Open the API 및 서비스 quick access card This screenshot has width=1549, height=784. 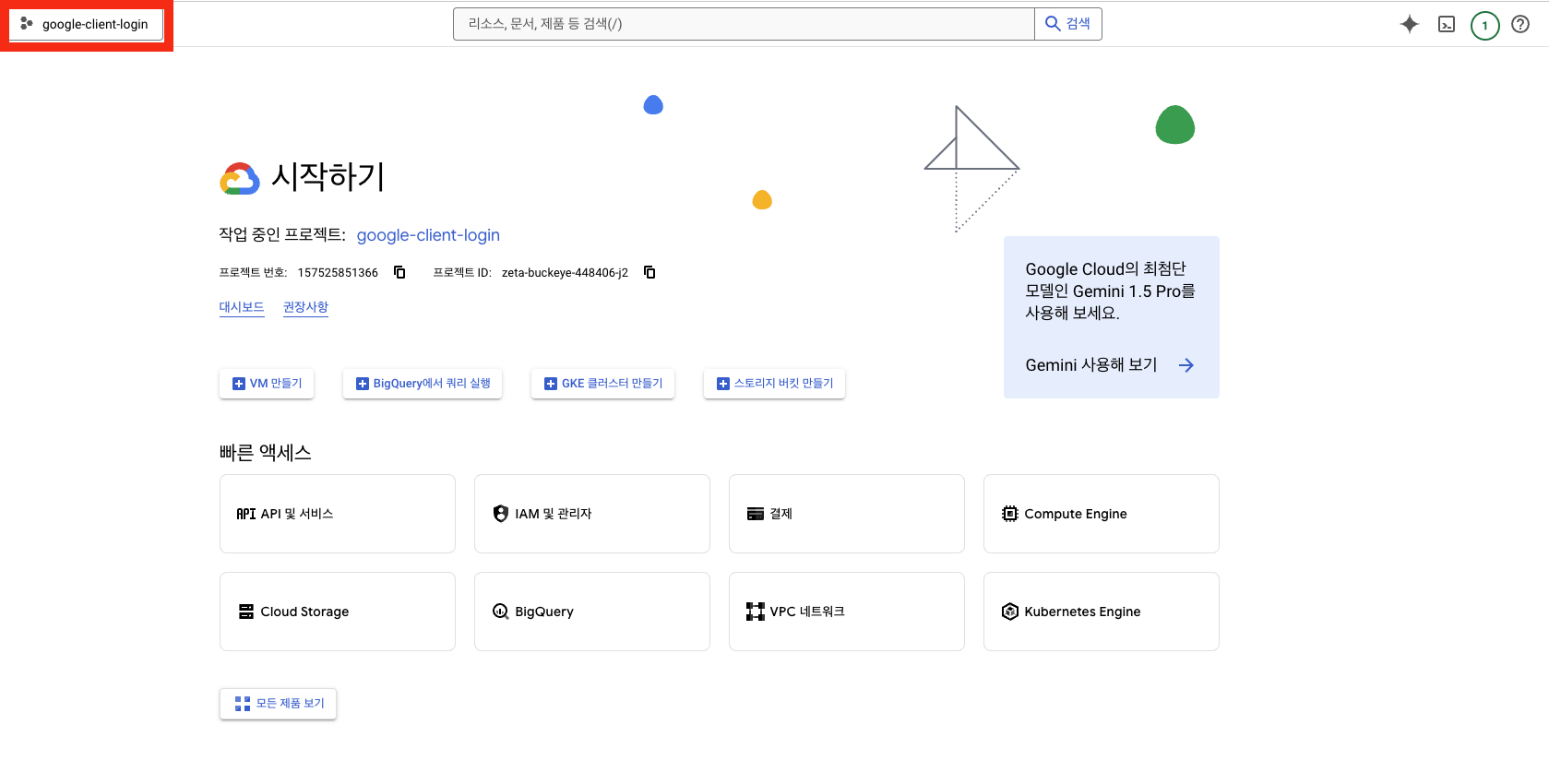coord(338,514)
